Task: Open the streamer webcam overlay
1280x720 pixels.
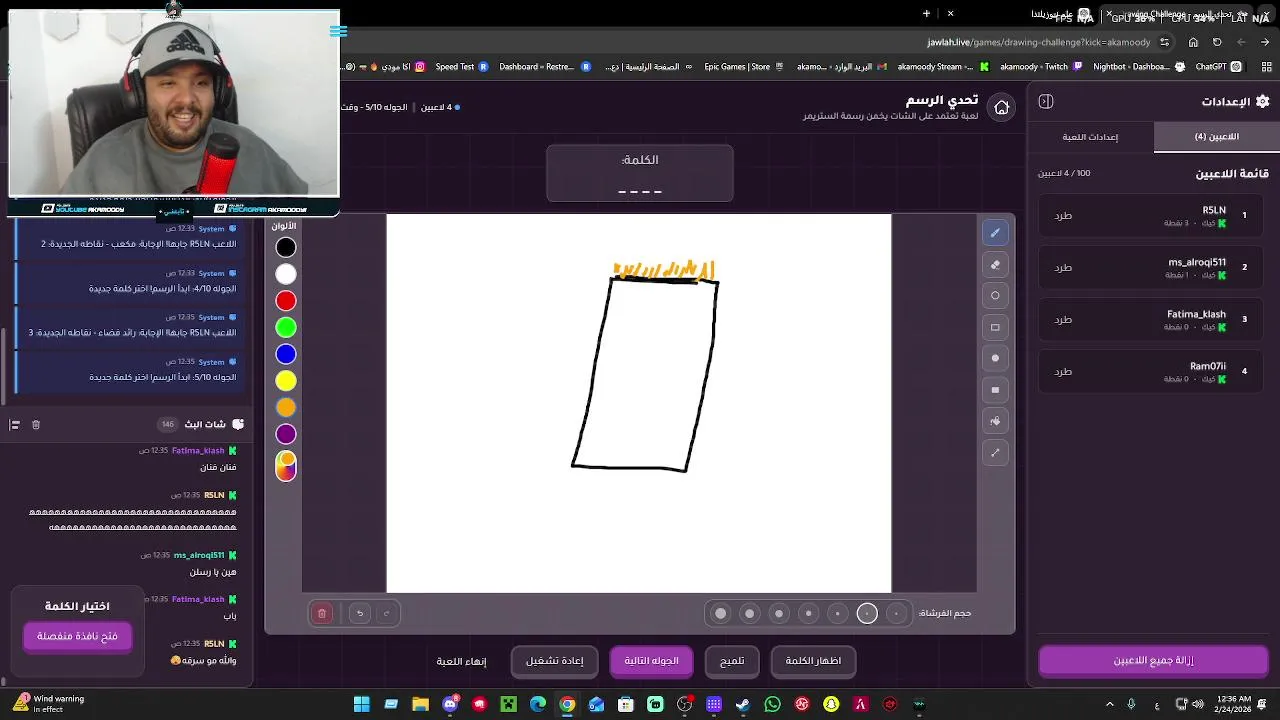Action: pyautogui.click(x=174, y=103)
